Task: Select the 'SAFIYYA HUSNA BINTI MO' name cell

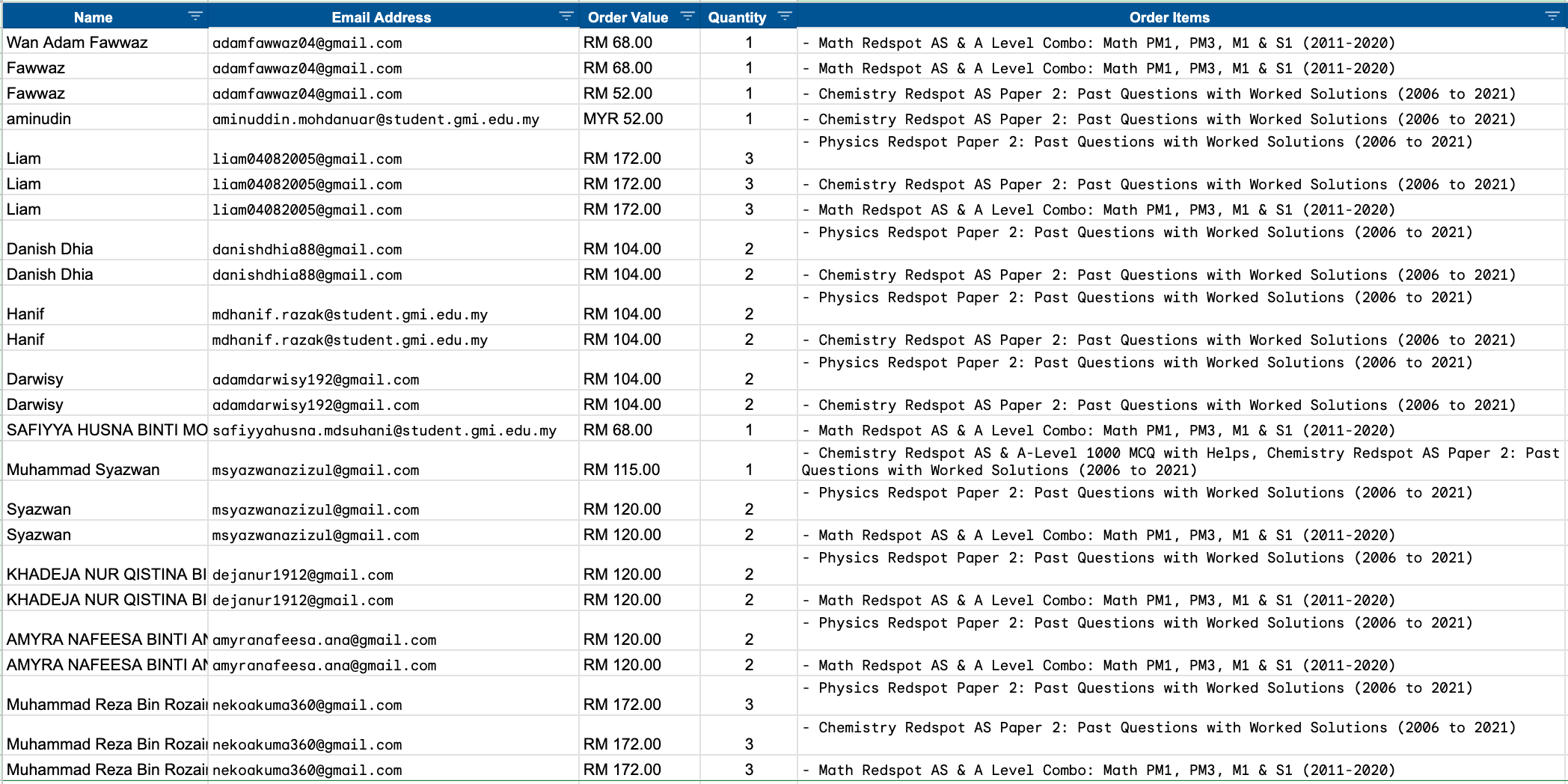Action: (105, 429)
